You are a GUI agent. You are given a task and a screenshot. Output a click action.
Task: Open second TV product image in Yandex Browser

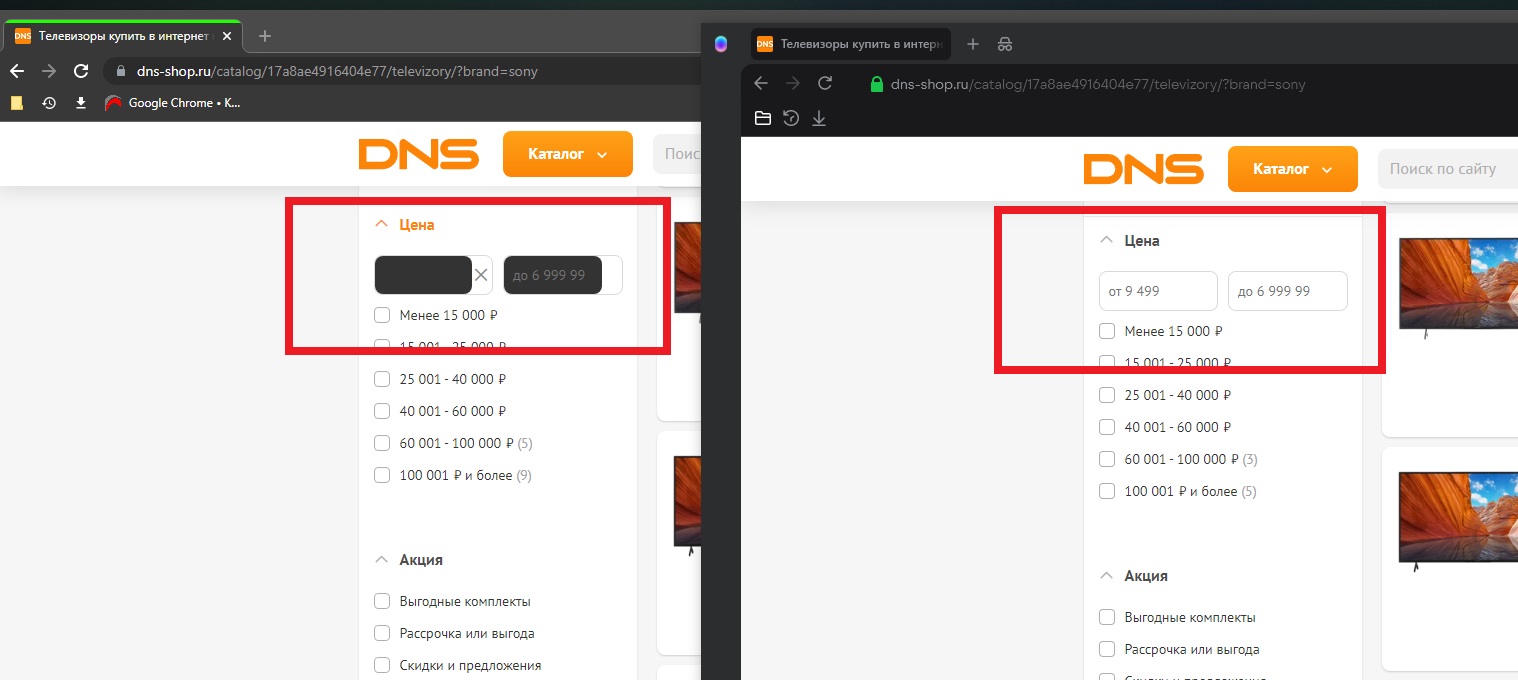coord(1458,522)
